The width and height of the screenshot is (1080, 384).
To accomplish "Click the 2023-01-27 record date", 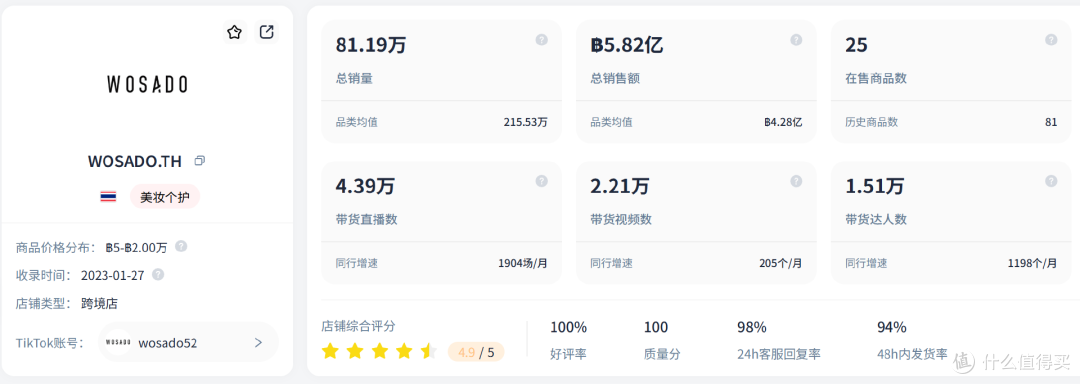I will [112, 275].
